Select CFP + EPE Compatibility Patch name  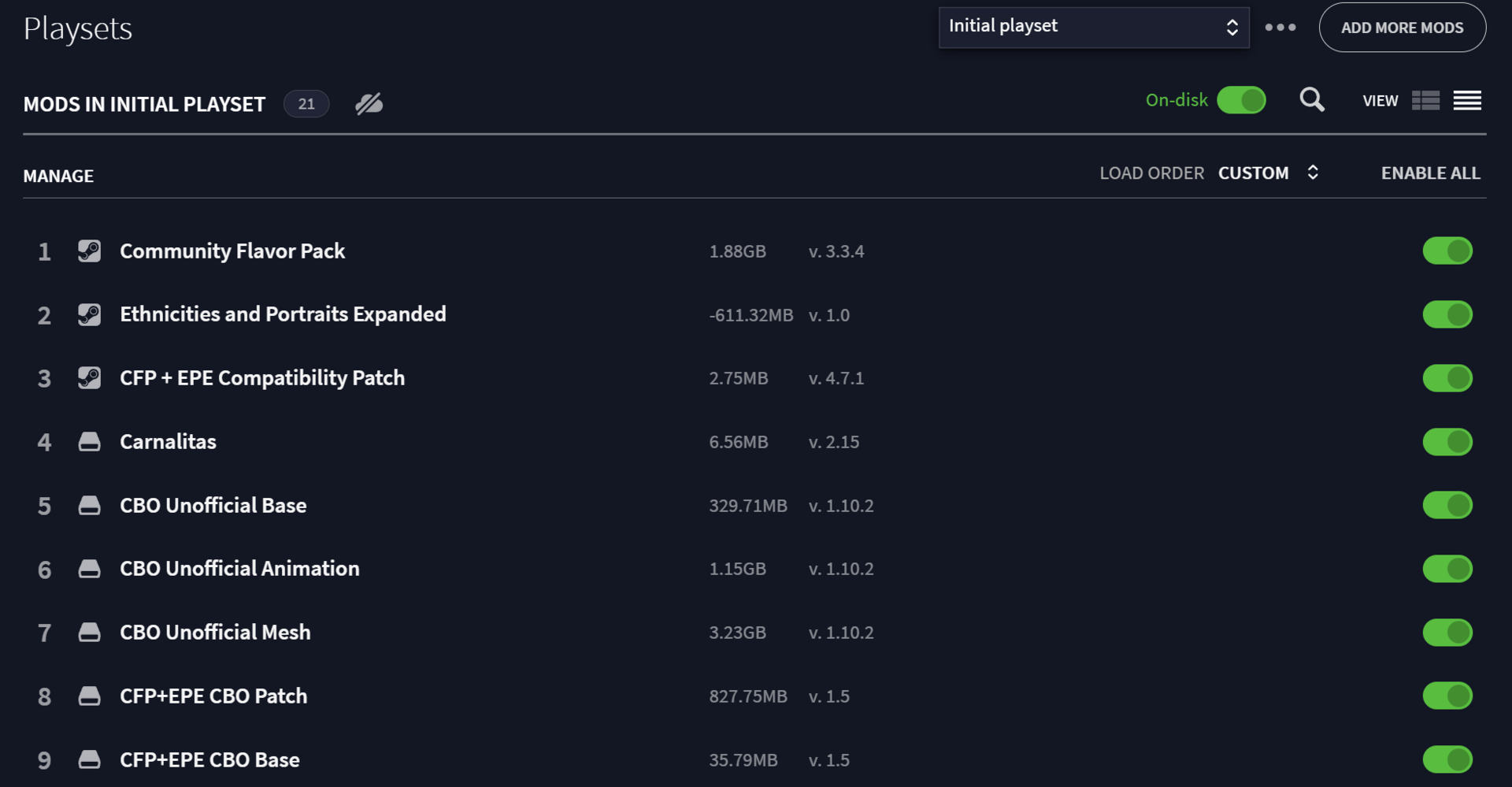262,378
